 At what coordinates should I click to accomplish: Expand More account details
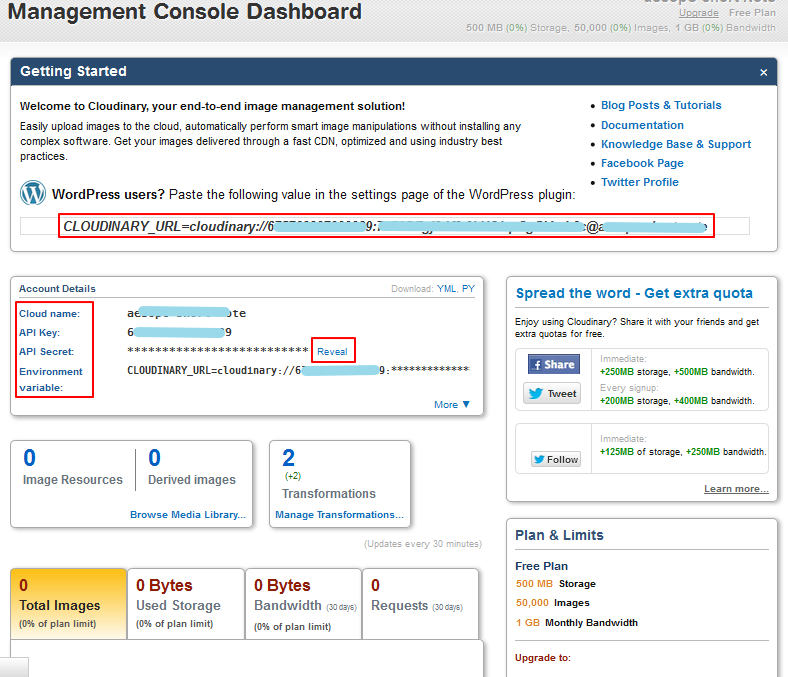click(x=452, y=405)
